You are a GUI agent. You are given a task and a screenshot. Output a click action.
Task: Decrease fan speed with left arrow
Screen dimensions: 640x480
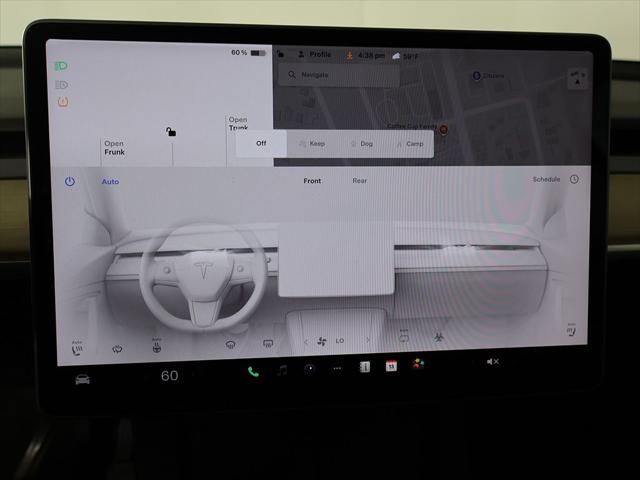point(306,342)
